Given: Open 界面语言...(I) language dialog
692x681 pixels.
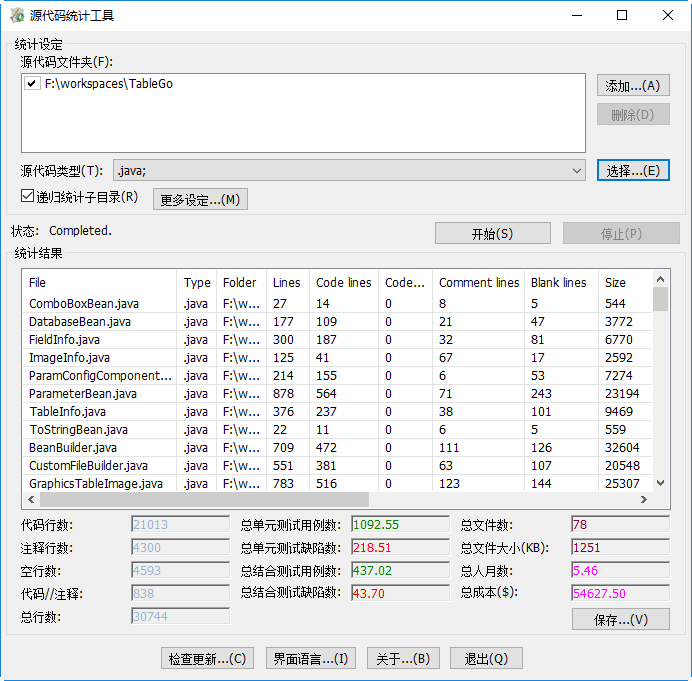Looking at the screenshot, I should (311, 658).
